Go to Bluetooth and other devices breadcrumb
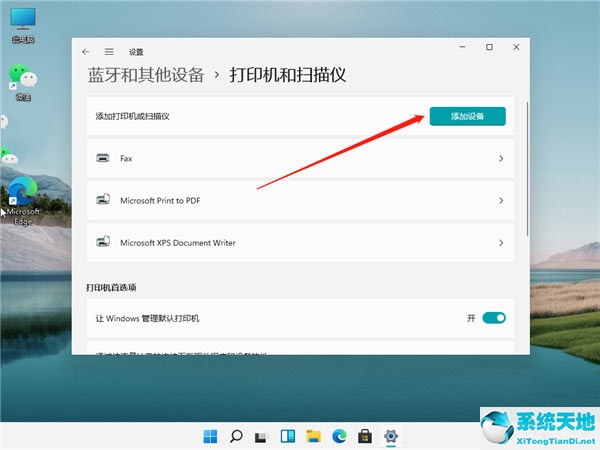The image size is (600, 450). click(x=146, y=75)
